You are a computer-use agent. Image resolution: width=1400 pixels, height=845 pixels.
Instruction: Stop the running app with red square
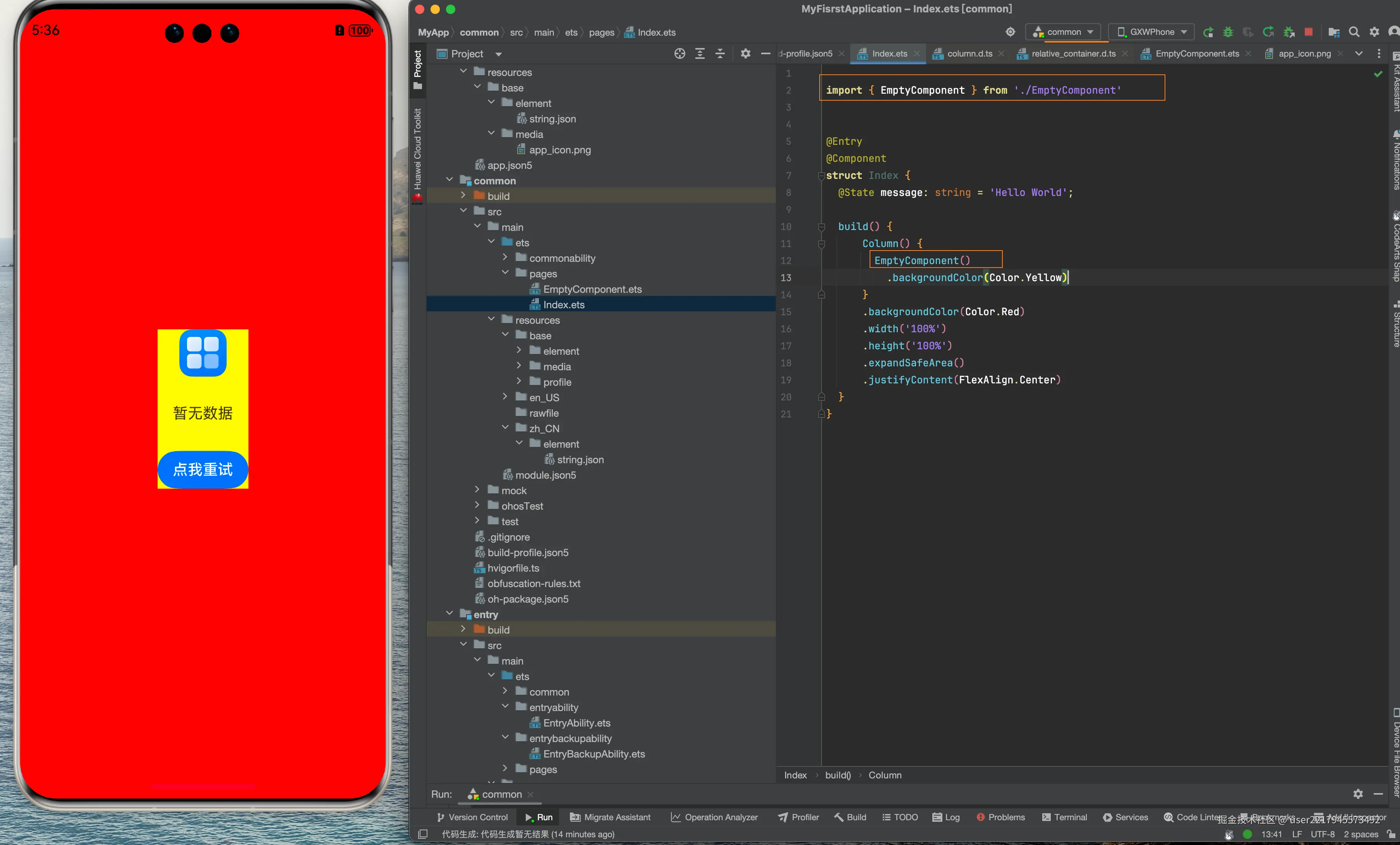(1309, 32)
